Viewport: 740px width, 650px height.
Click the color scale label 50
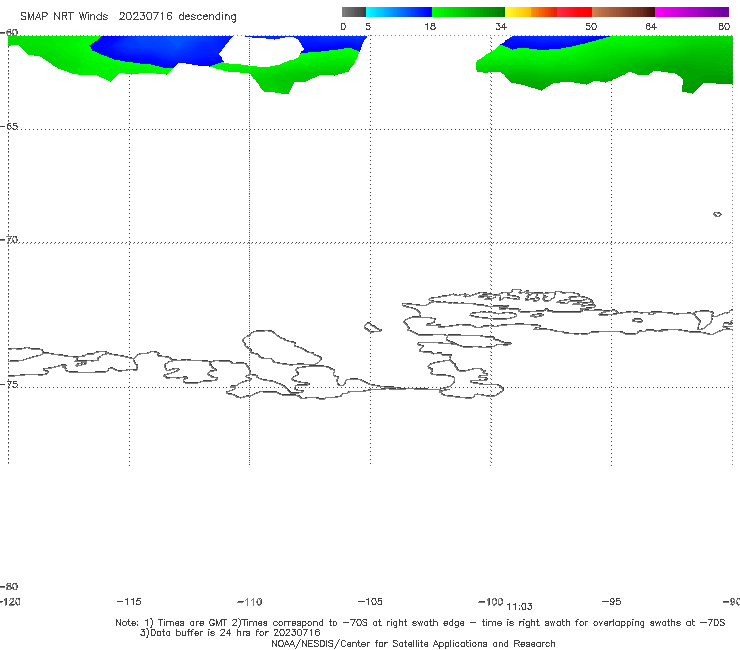point(591,26)
